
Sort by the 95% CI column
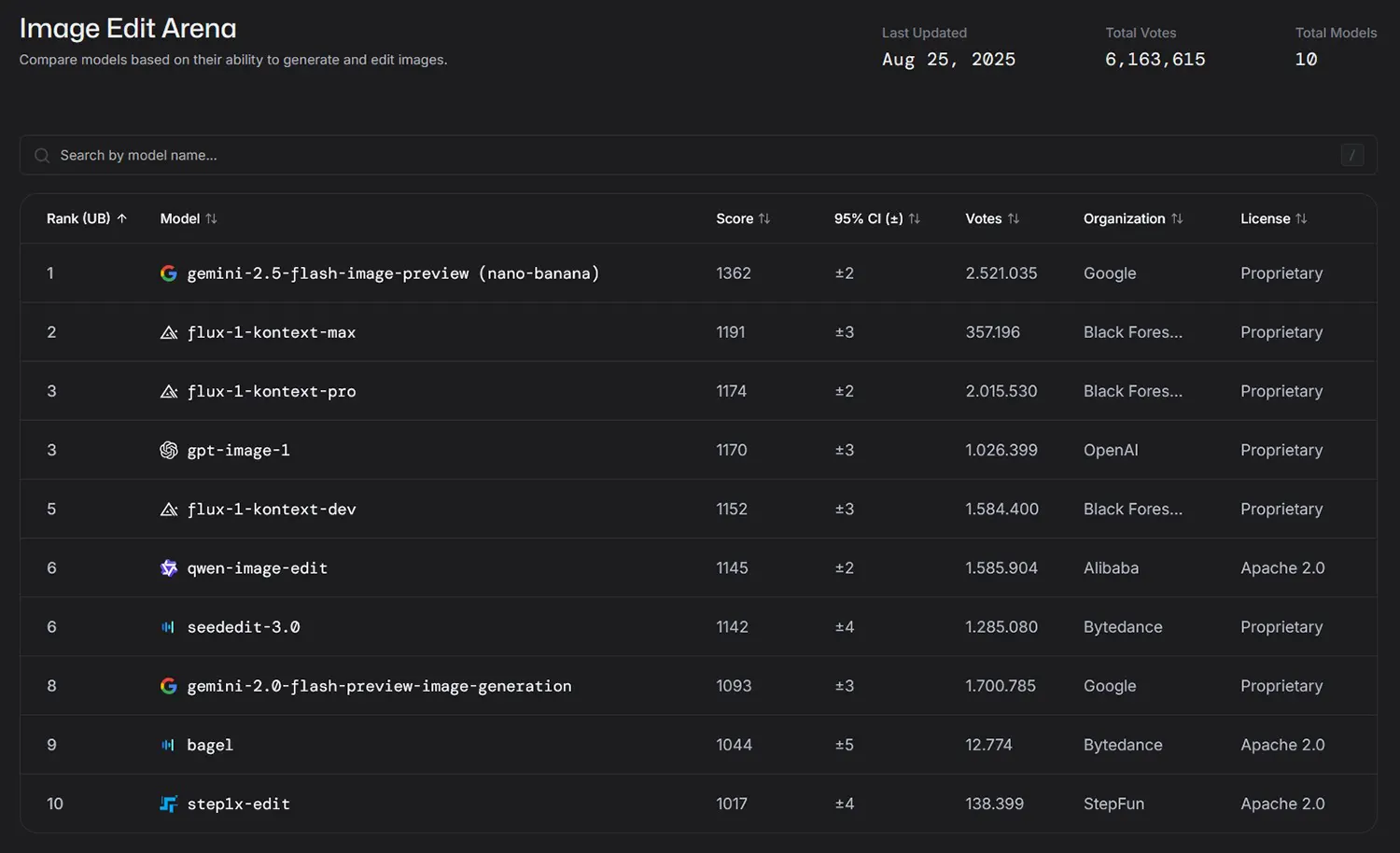click(x=876, y=218)
